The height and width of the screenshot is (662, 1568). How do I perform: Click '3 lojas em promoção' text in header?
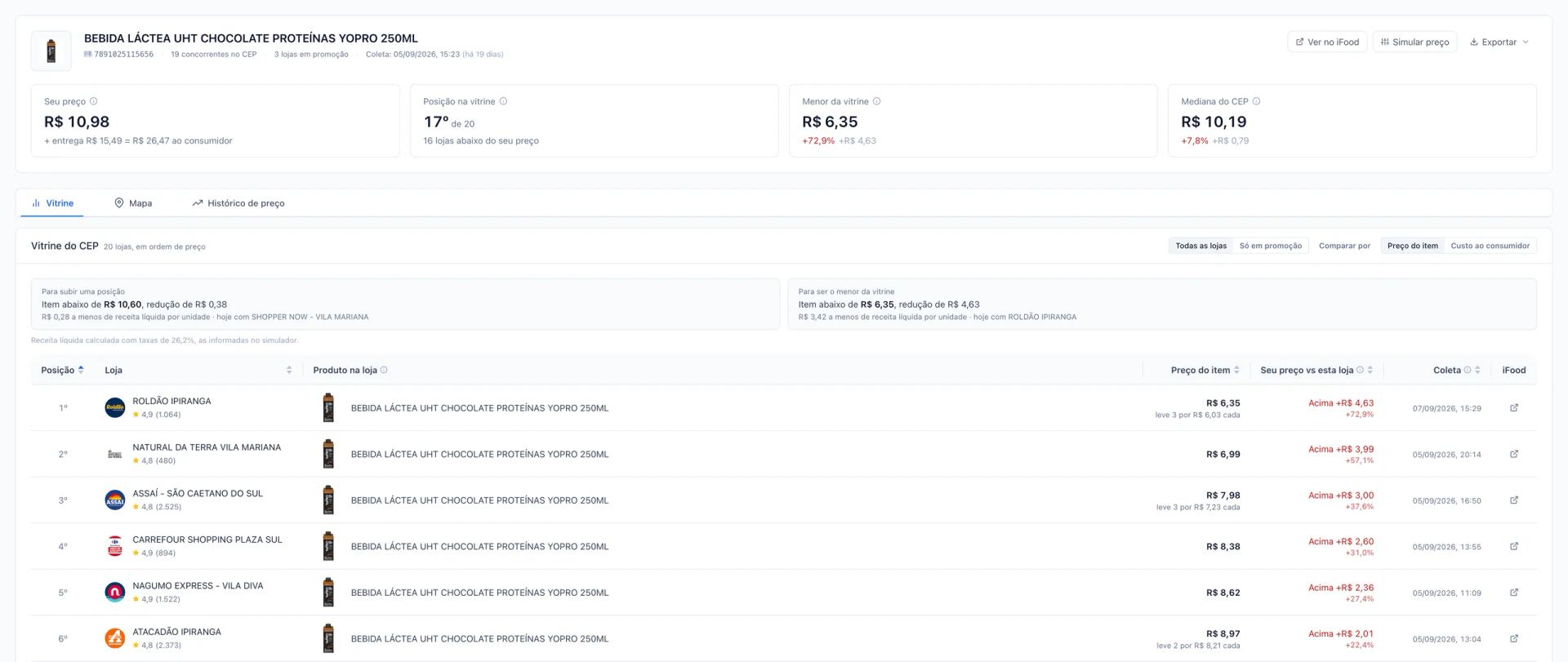pyautogui.click(x=311, y=55)
